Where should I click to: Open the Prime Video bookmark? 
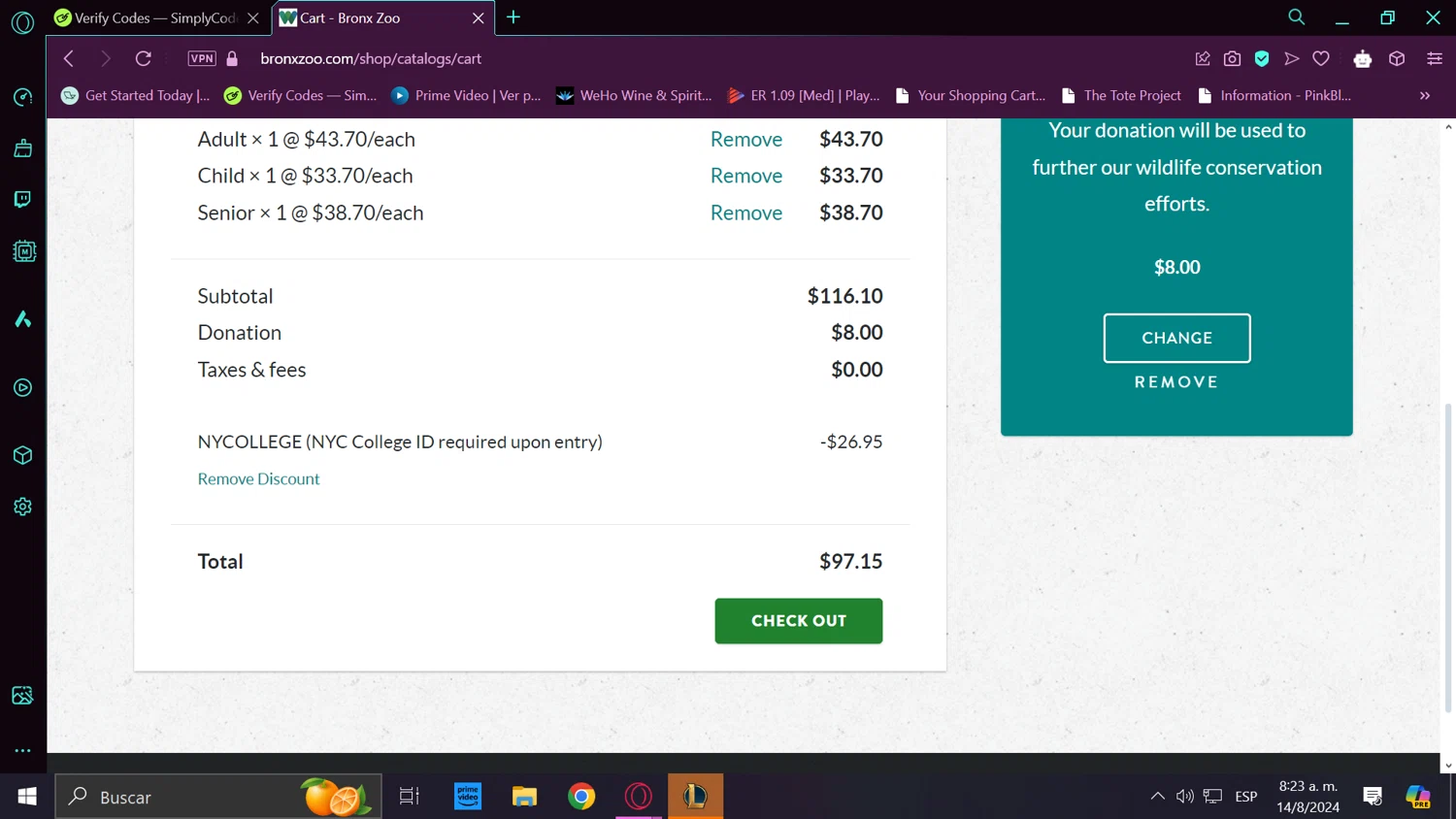(467, 95)
